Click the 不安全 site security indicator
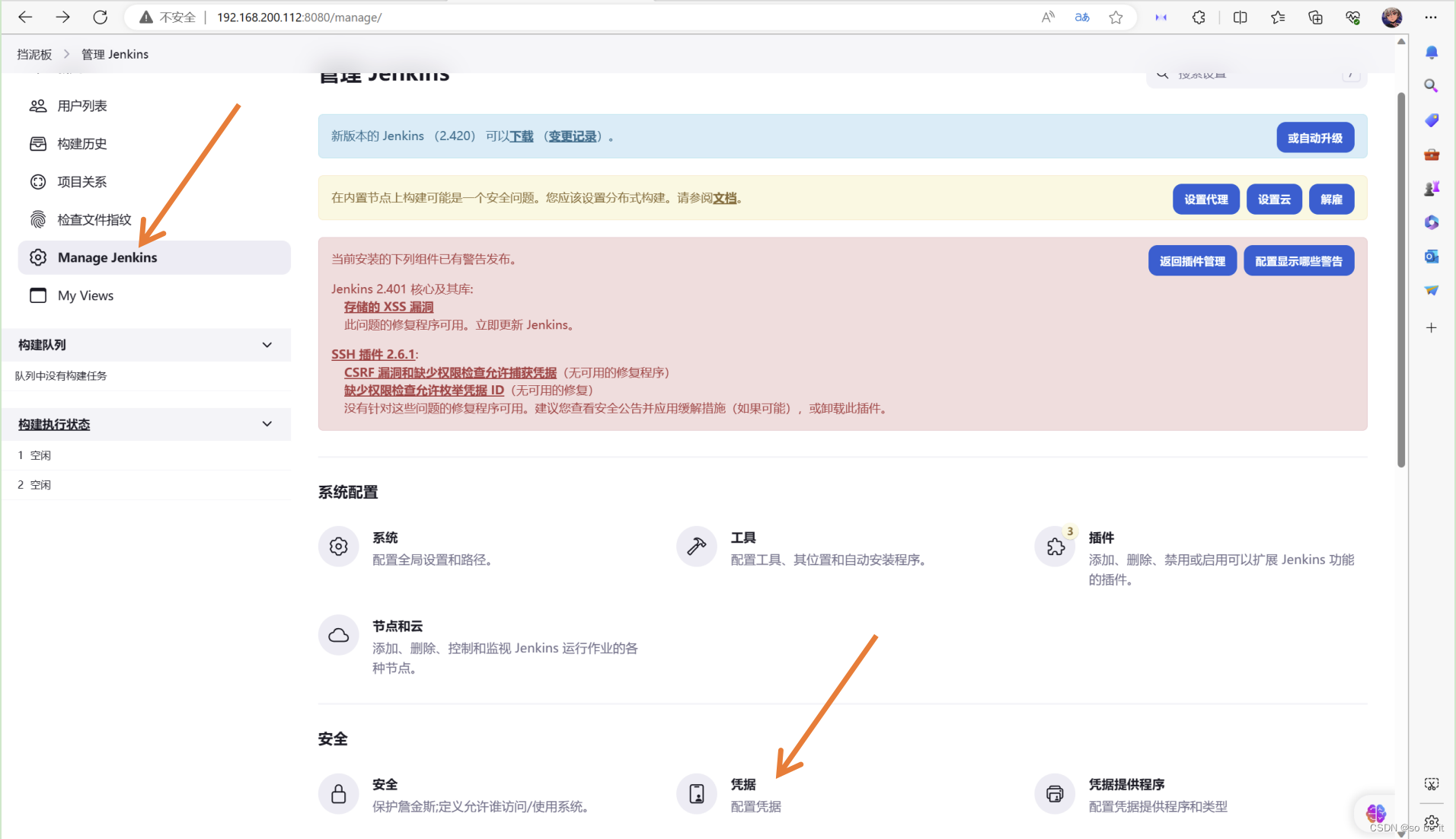The height and width of the screenshot is (839, 1456). [x=168, y=17]
